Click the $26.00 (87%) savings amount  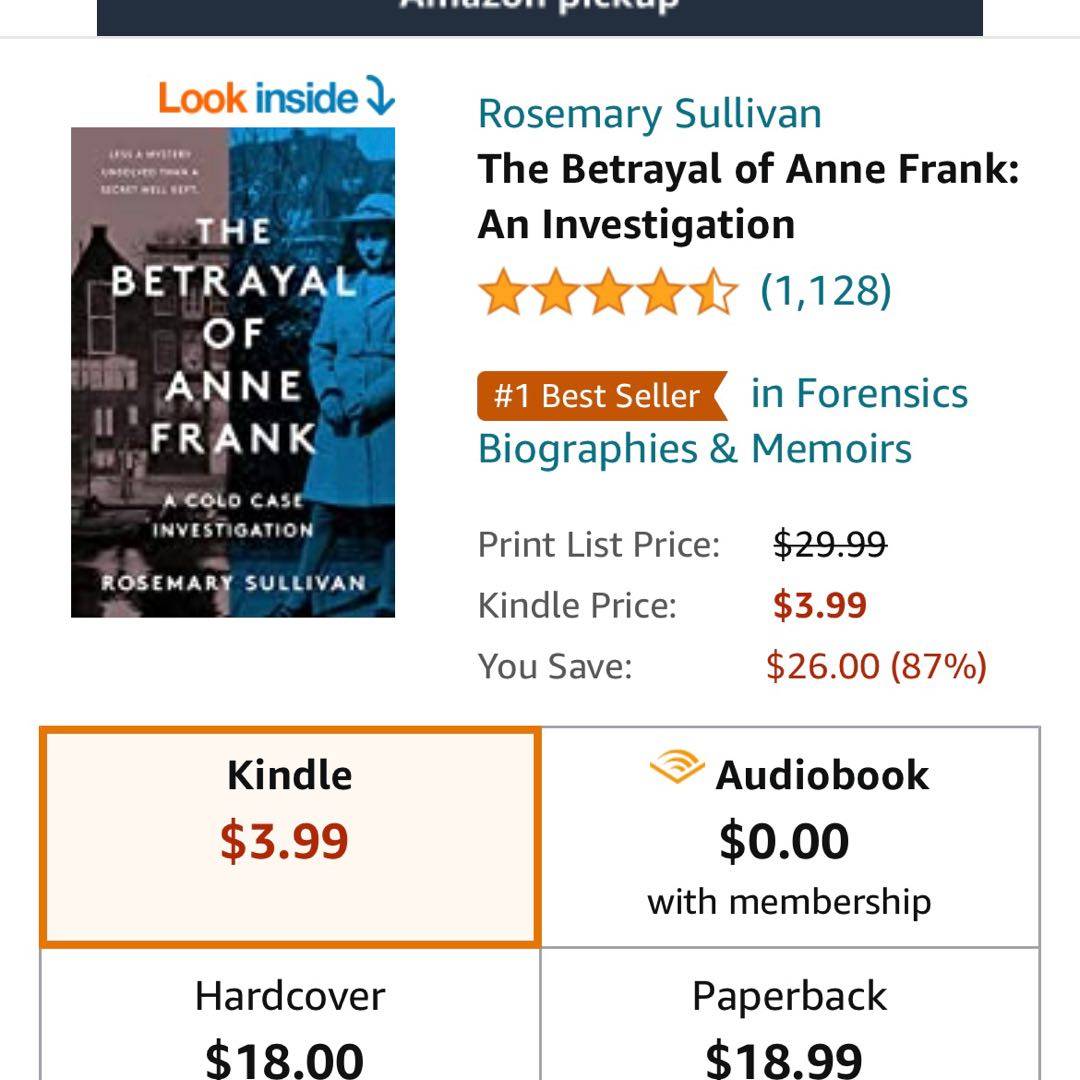click(876, 666)
